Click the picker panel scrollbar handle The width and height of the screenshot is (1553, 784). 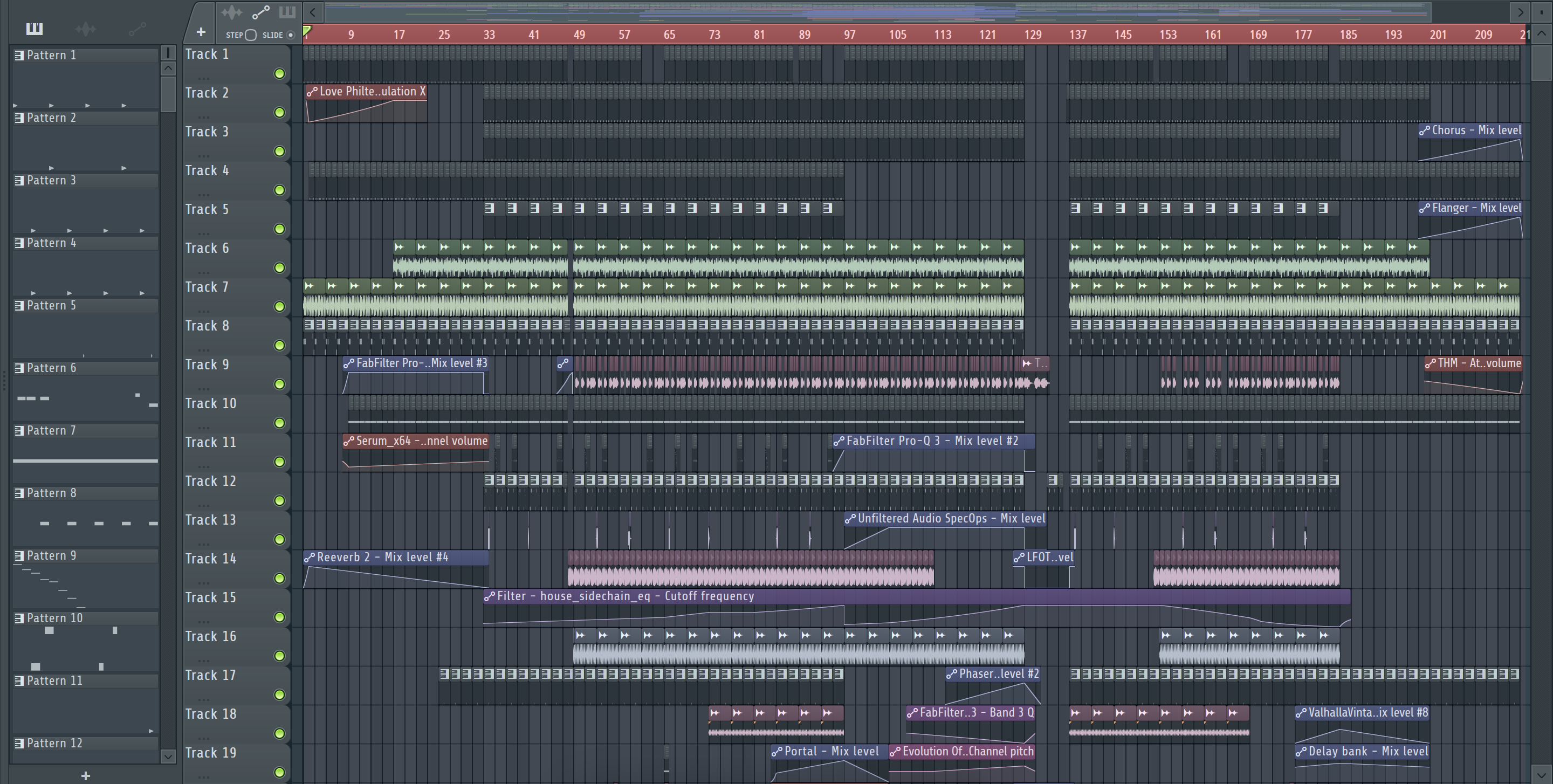click(169, 94)
